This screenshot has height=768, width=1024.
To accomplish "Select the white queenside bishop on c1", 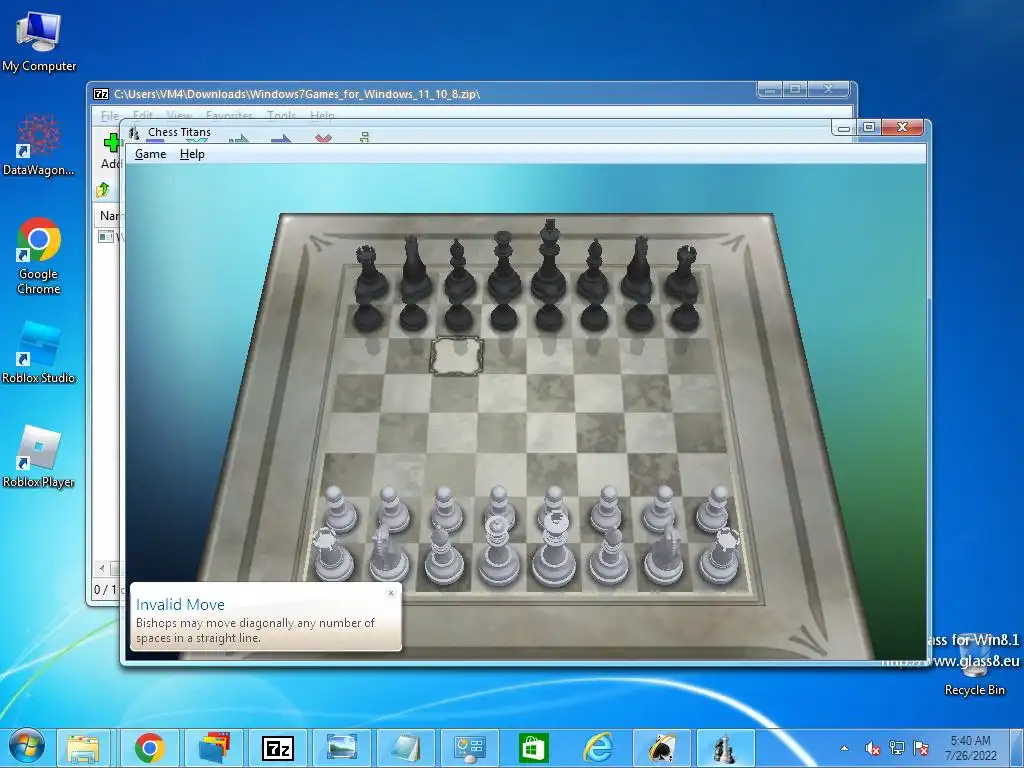I will point(444,556).
